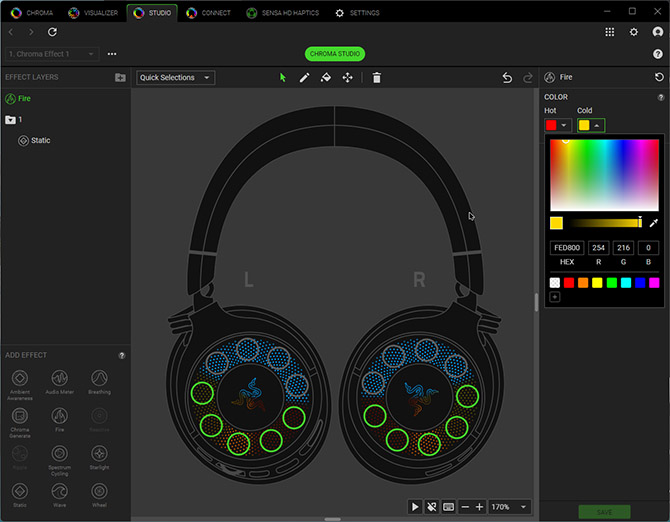
Task: Switch to the Chroma tab
Action: pyautogui.click(x=32, y=13)
